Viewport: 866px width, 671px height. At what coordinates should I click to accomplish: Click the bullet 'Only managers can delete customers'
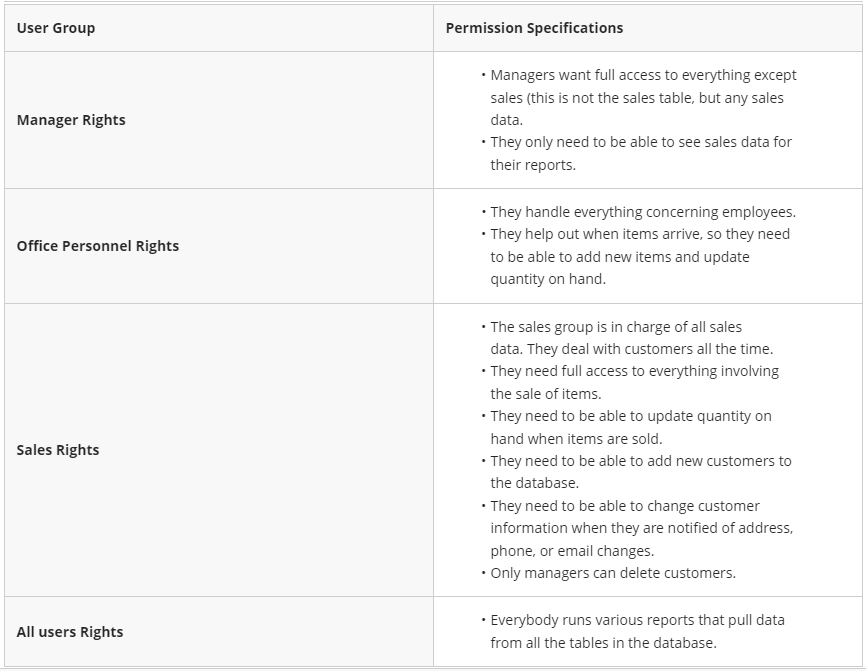pyautogui.click(x=613, y=573)
